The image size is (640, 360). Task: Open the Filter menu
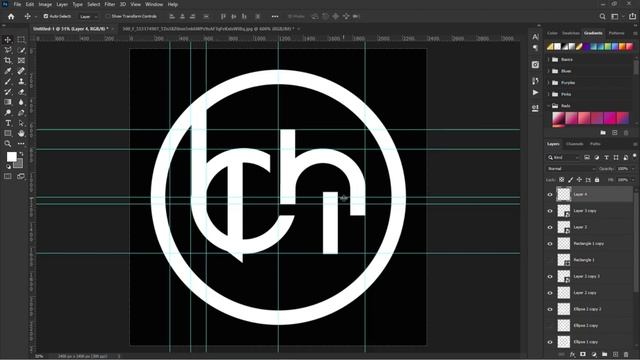109,4
